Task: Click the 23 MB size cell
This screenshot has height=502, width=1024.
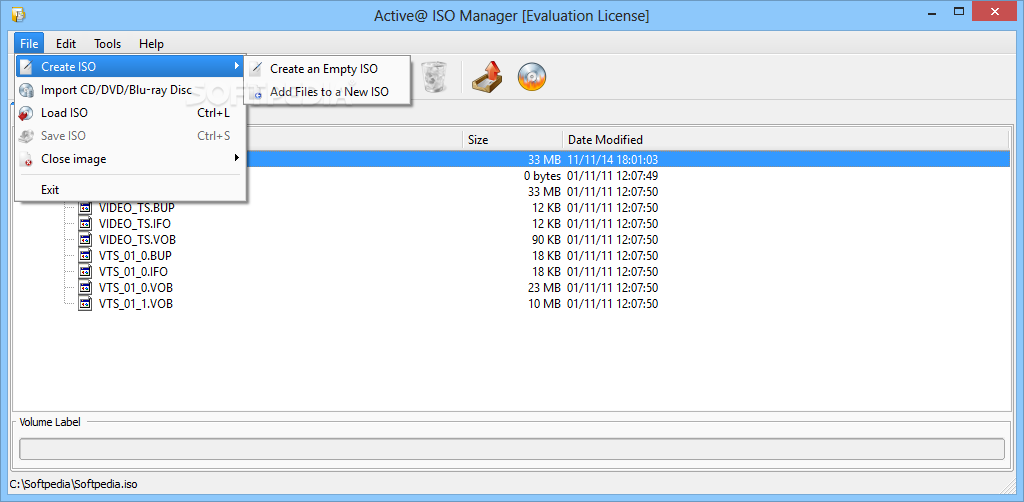Action: point(545,288)
